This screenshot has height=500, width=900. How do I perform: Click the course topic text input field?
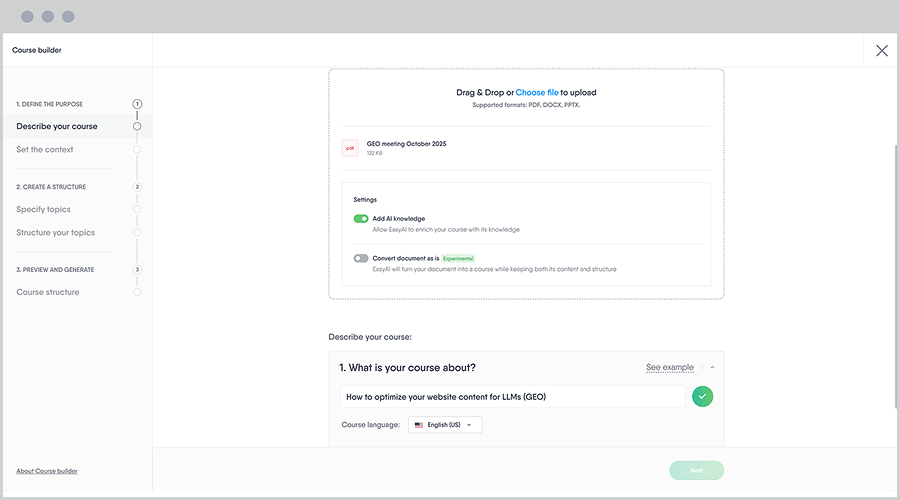[512, 397]
